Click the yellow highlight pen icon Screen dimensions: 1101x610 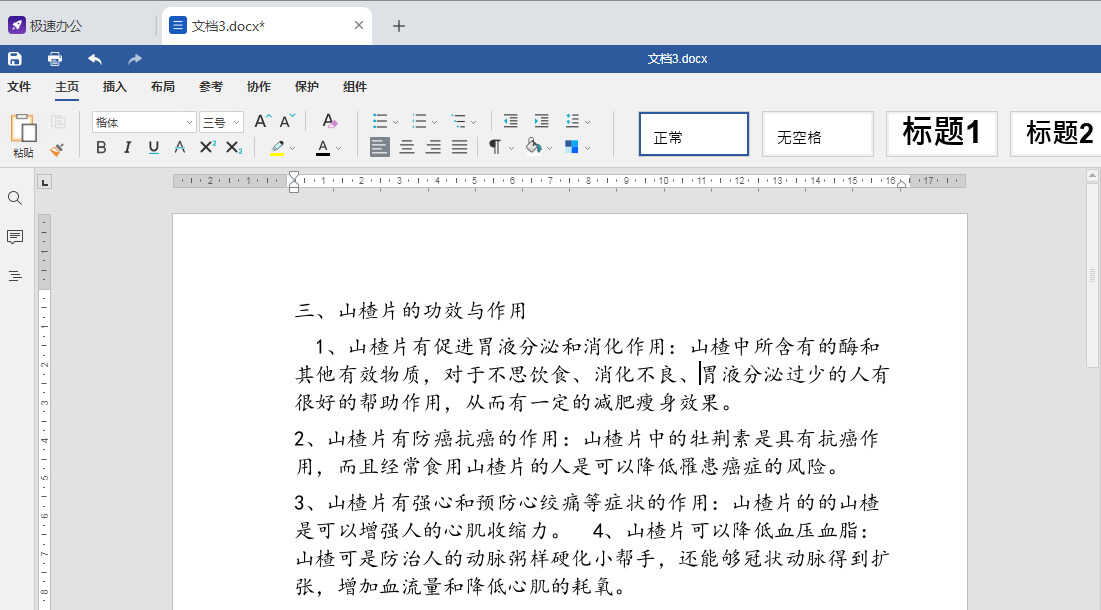click(277, 147)
